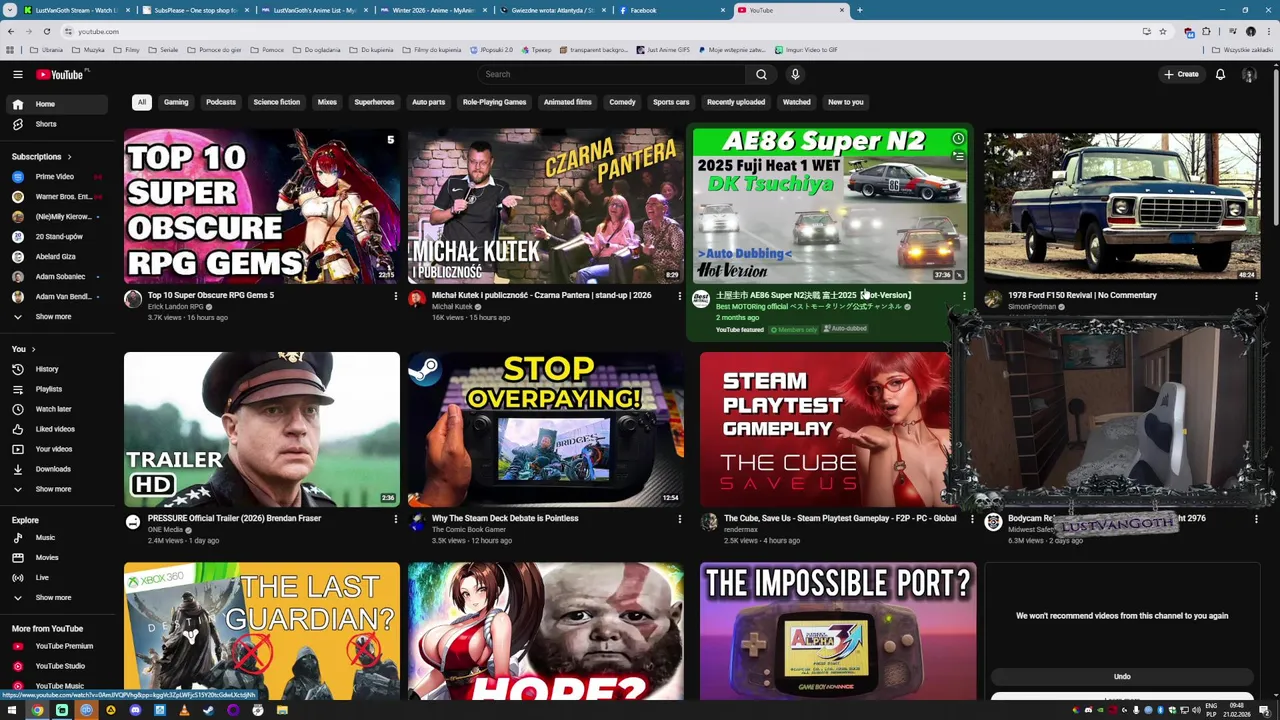Open Playlists in the sidebar
Viewport: 1280px width, 720px height.
(x=56, y=389)
